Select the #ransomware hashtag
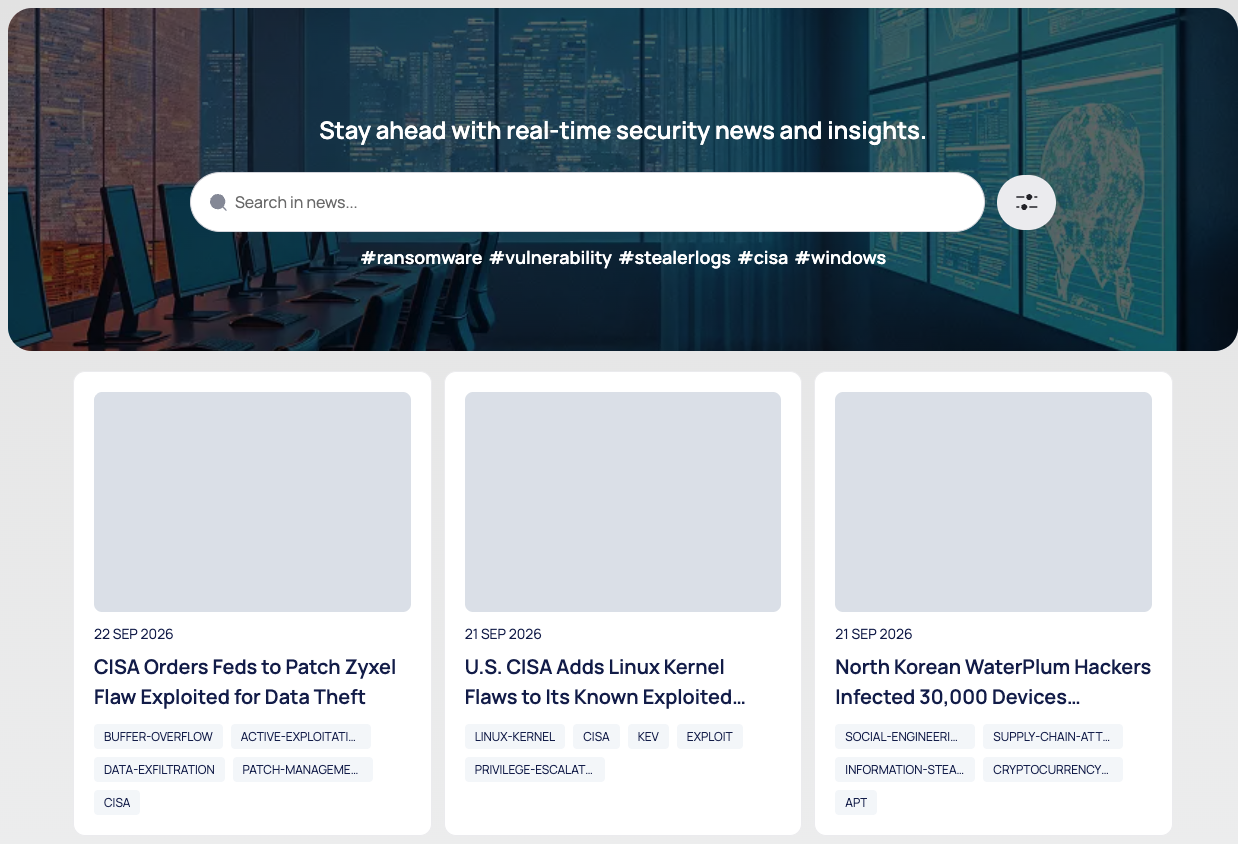This screenshot has width=1238, height=844. click(421, 258)
